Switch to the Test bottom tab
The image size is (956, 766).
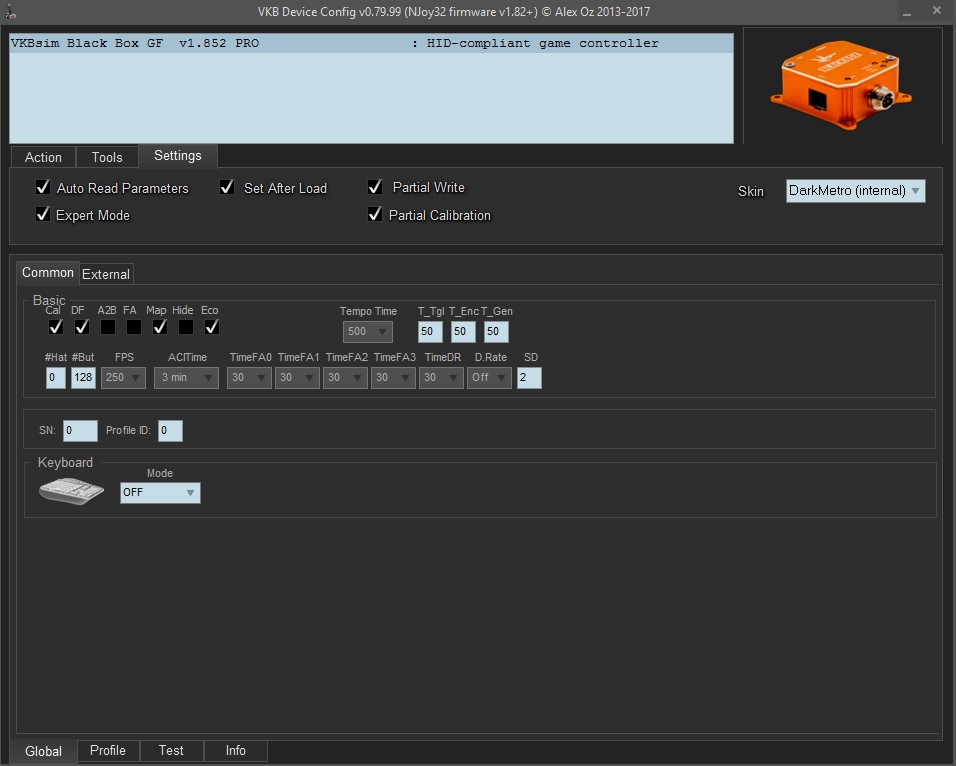[171, 751]
